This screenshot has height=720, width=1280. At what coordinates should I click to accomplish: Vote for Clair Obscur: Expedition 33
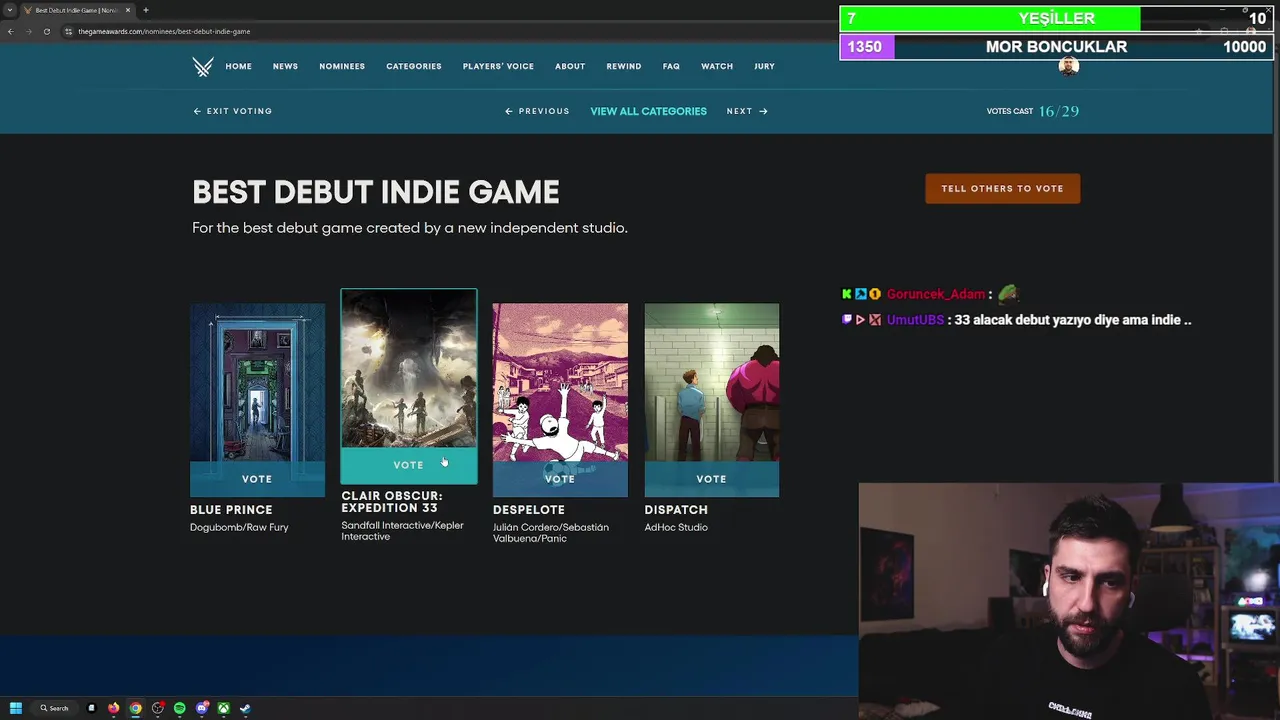(x=409, y=465)
